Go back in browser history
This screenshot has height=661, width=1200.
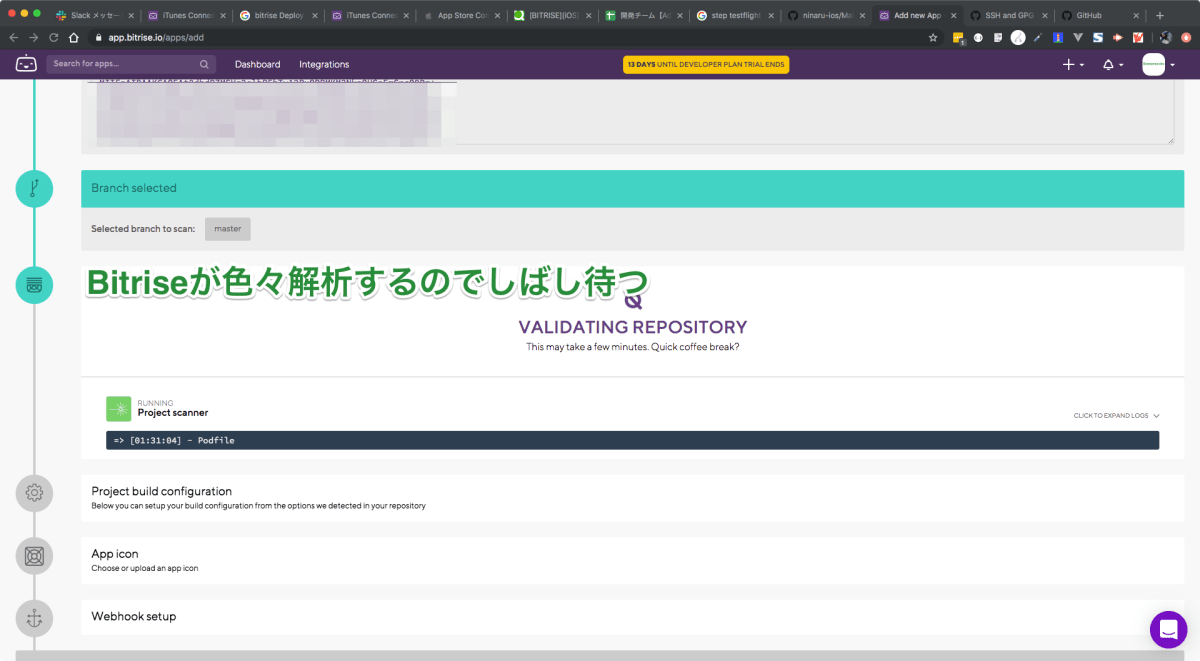pos(13,37)
